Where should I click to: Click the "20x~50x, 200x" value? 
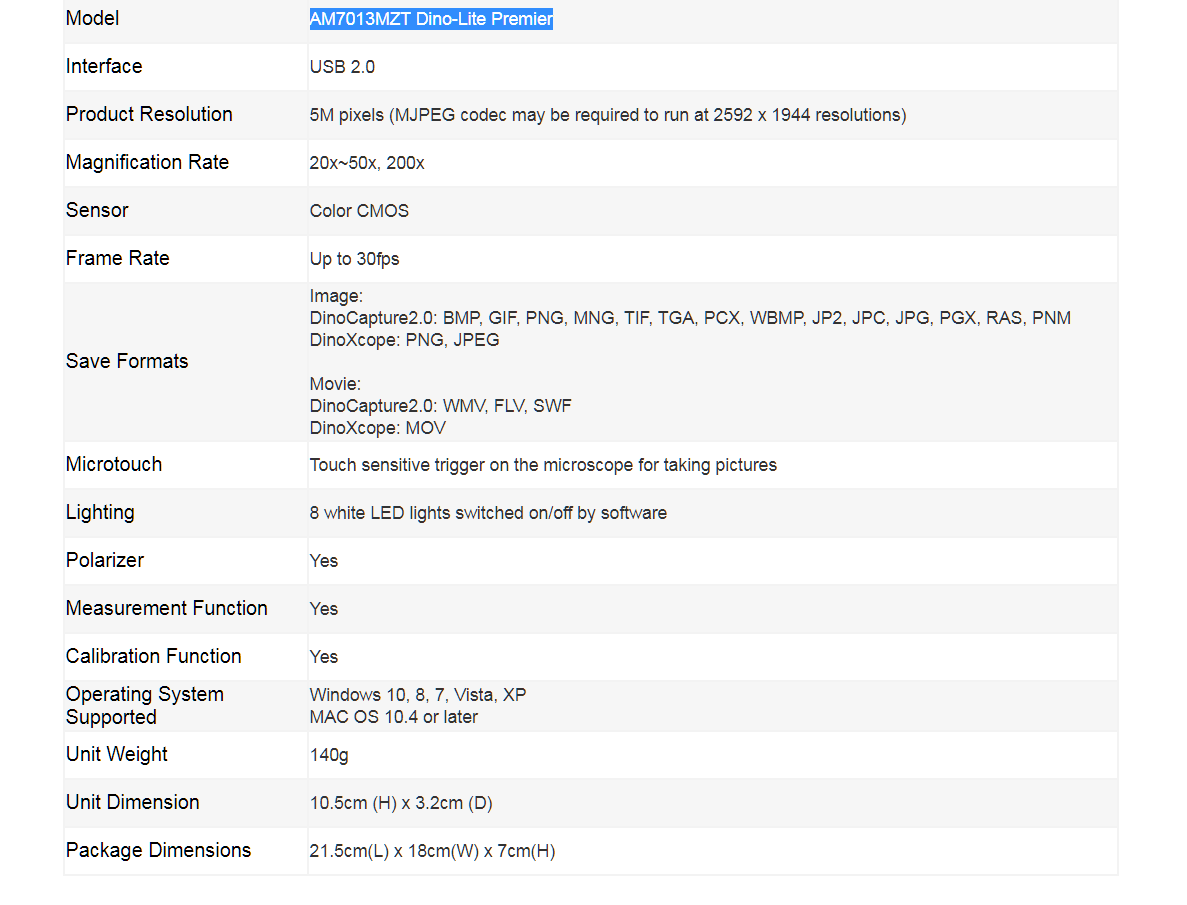coord(367,163)
